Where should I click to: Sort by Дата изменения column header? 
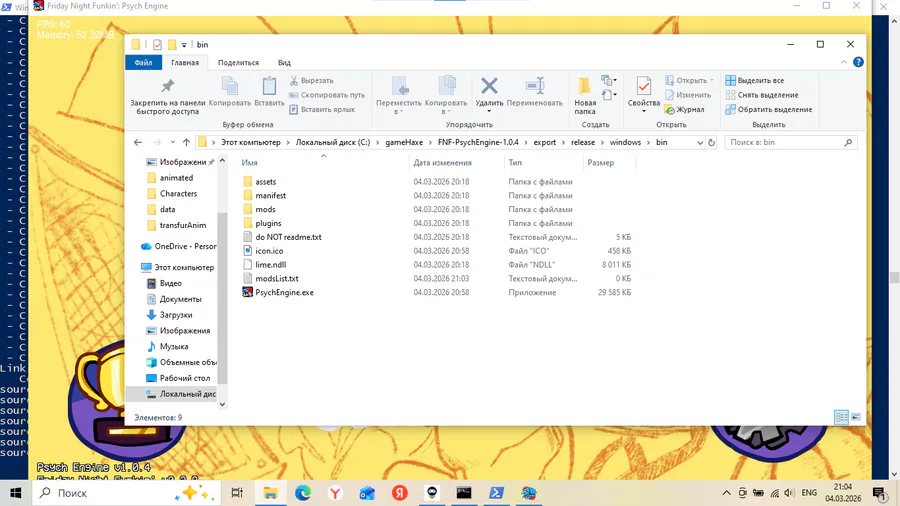[443, 162]
